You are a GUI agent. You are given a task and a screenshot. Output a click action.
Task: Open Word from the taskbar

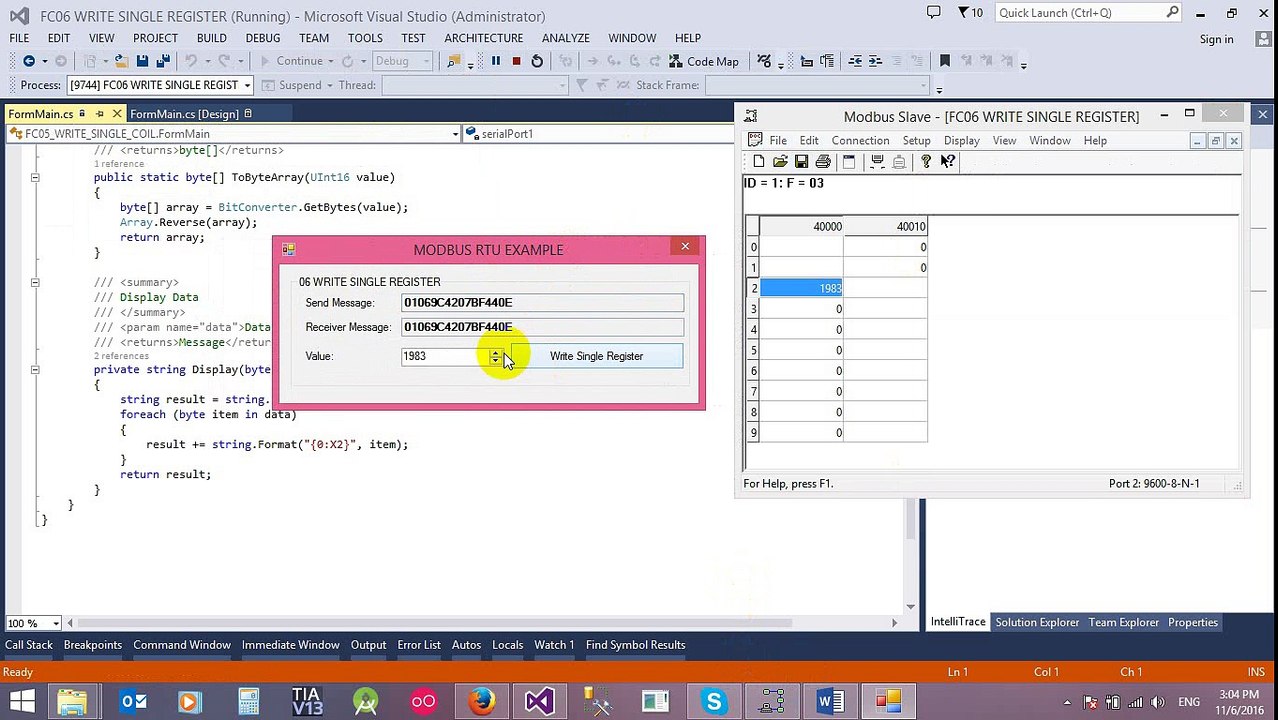(x=830, y=701)
